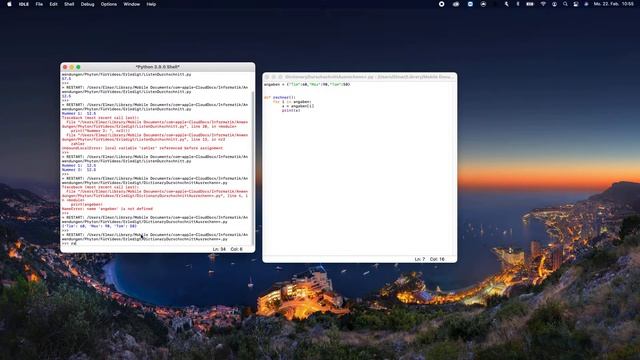
Task: Click the 'x = angaben[i]' line in editor
Action: tap(298, 106)
